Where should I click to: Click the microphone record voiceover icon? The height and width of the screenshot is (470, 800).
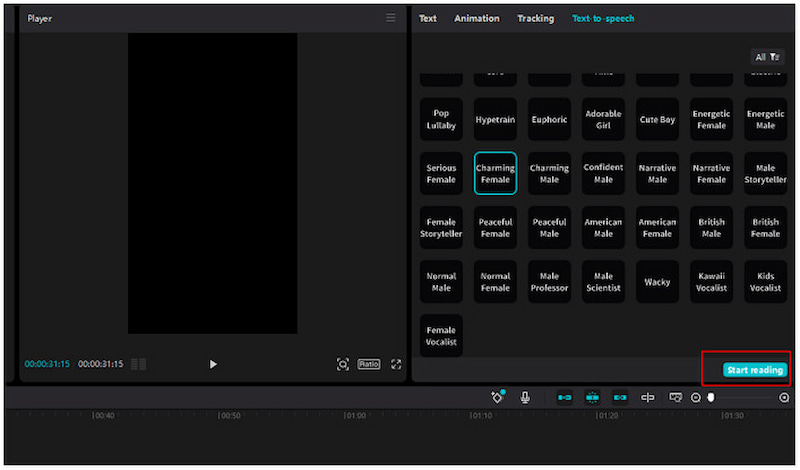click(525, 397)
